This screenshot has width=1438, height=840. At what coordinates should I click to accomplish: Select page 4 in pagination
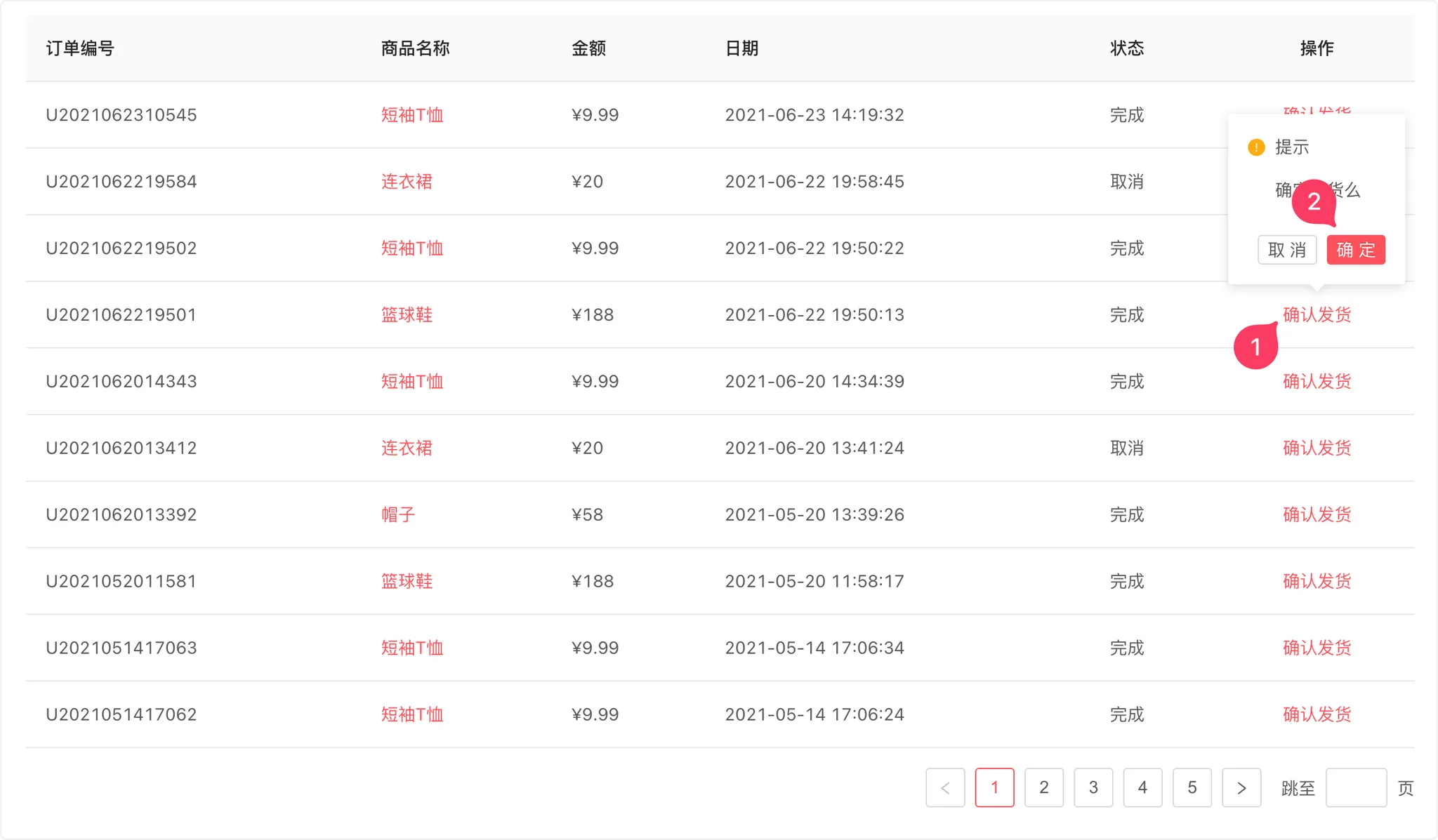click(x=1142, y=787)
